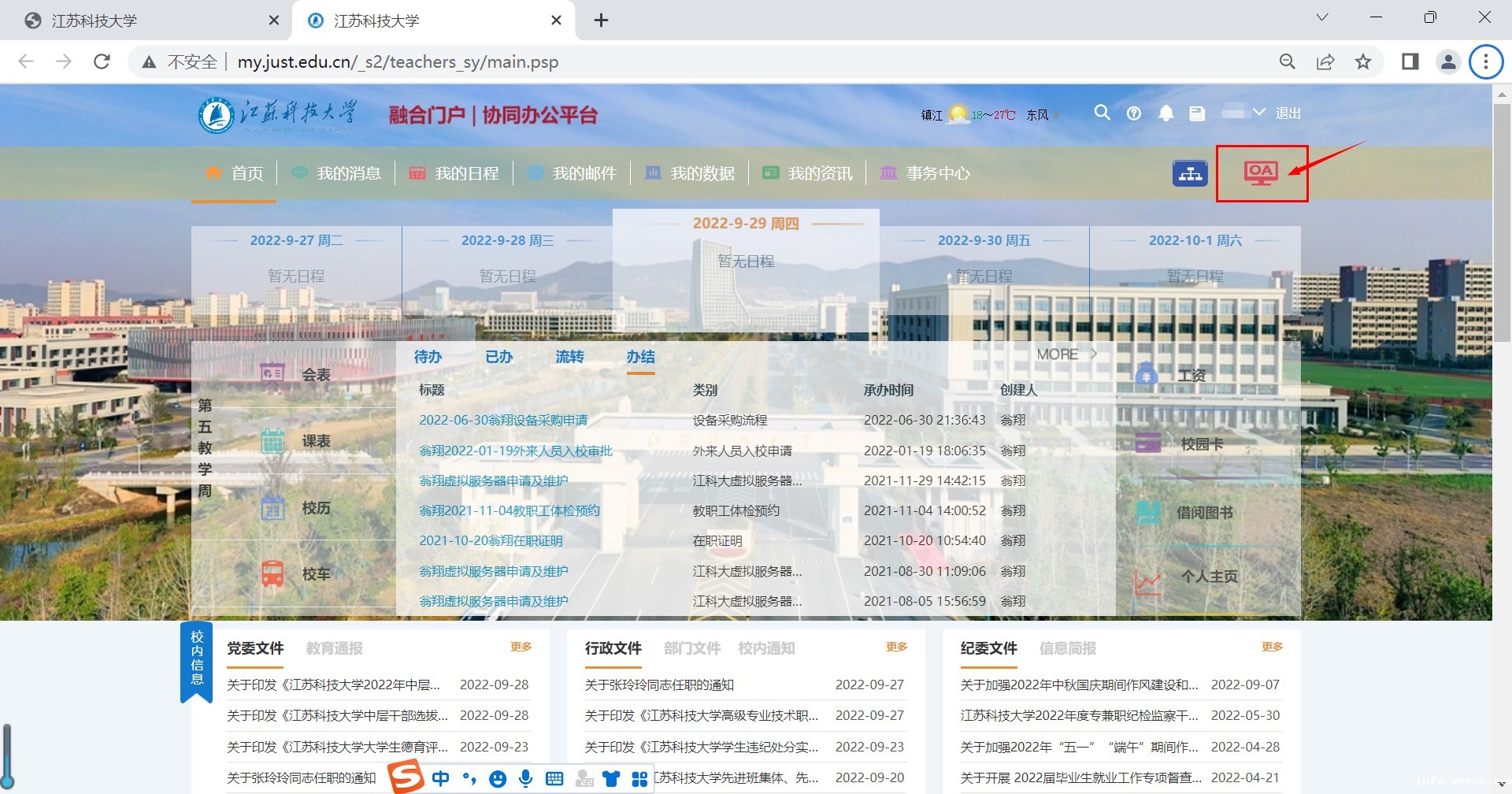1512x794 pixels.
Task: Open the notification bell icon
Action: point(1165,113)
